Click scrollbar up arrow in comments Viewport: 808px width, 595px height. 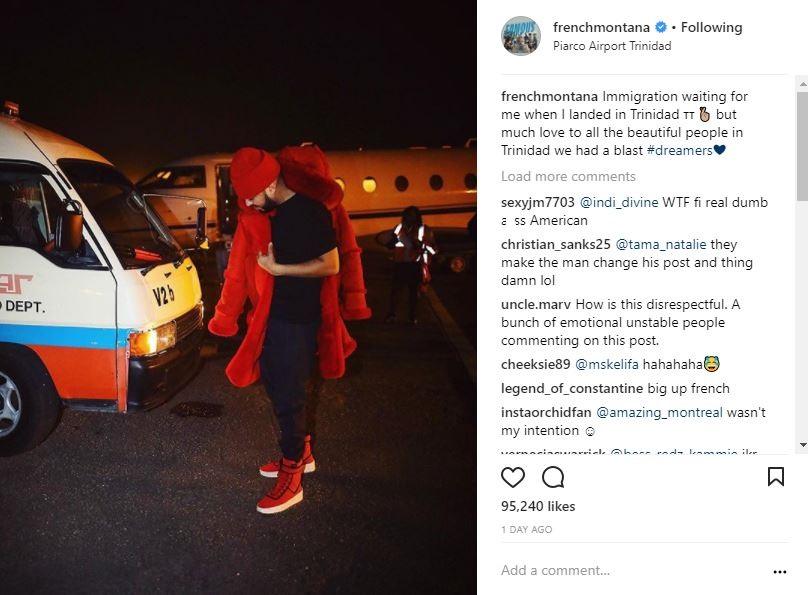coord(802,83)
